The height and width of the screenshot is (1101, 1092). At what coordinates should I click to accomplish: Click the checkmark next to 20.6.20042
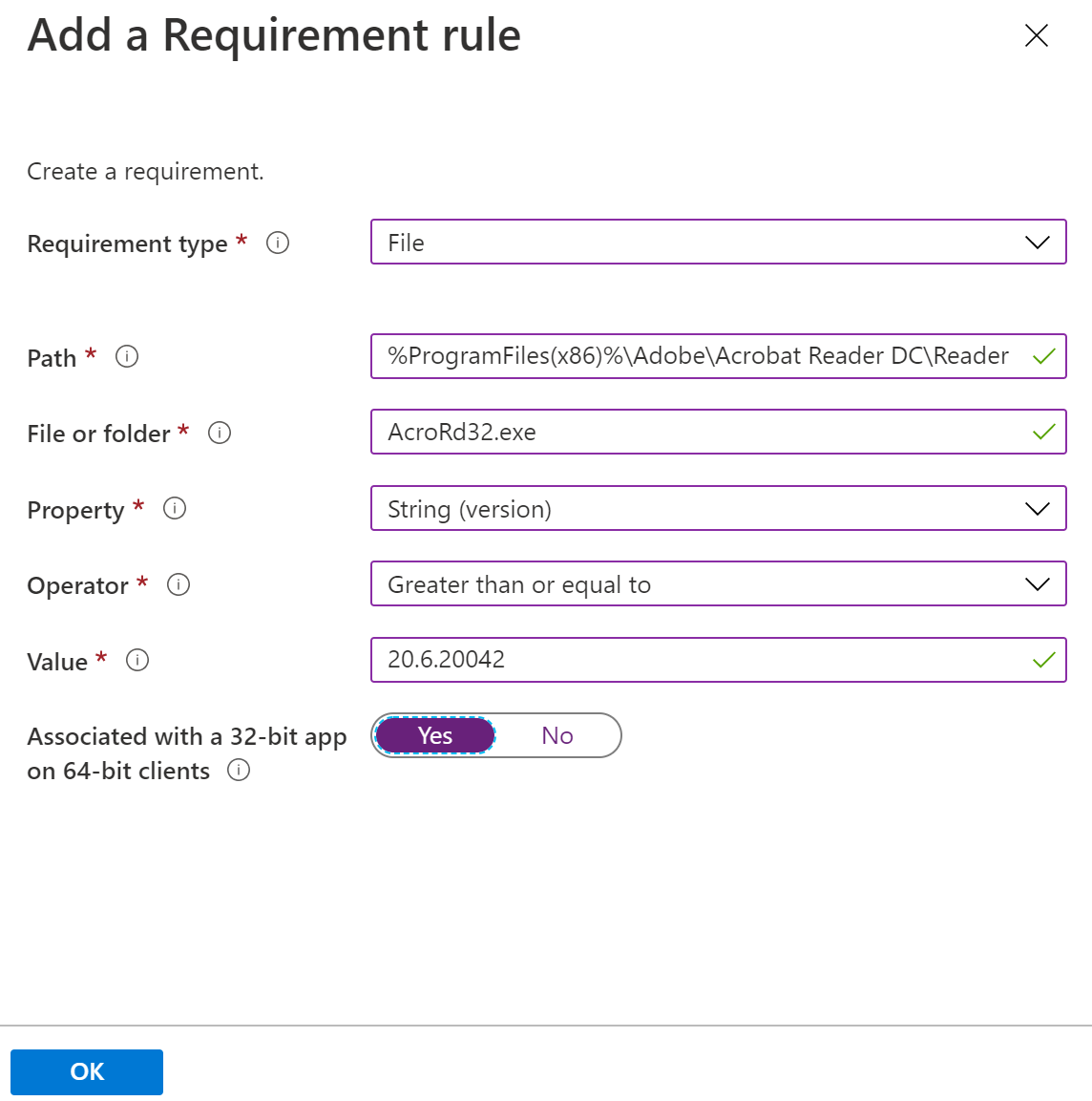(1045, 659)
